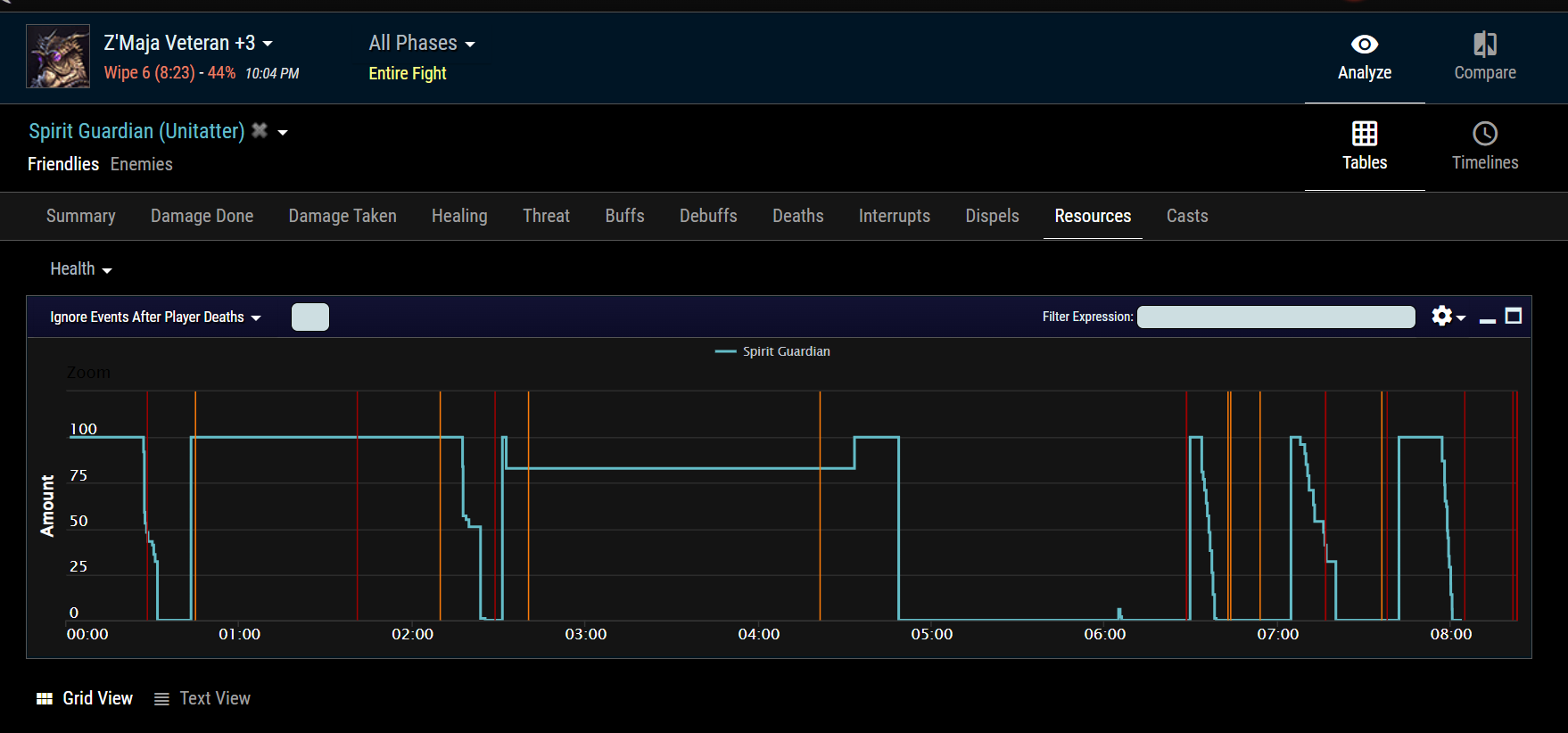Go to the Casts tab

click(1187, 216)
